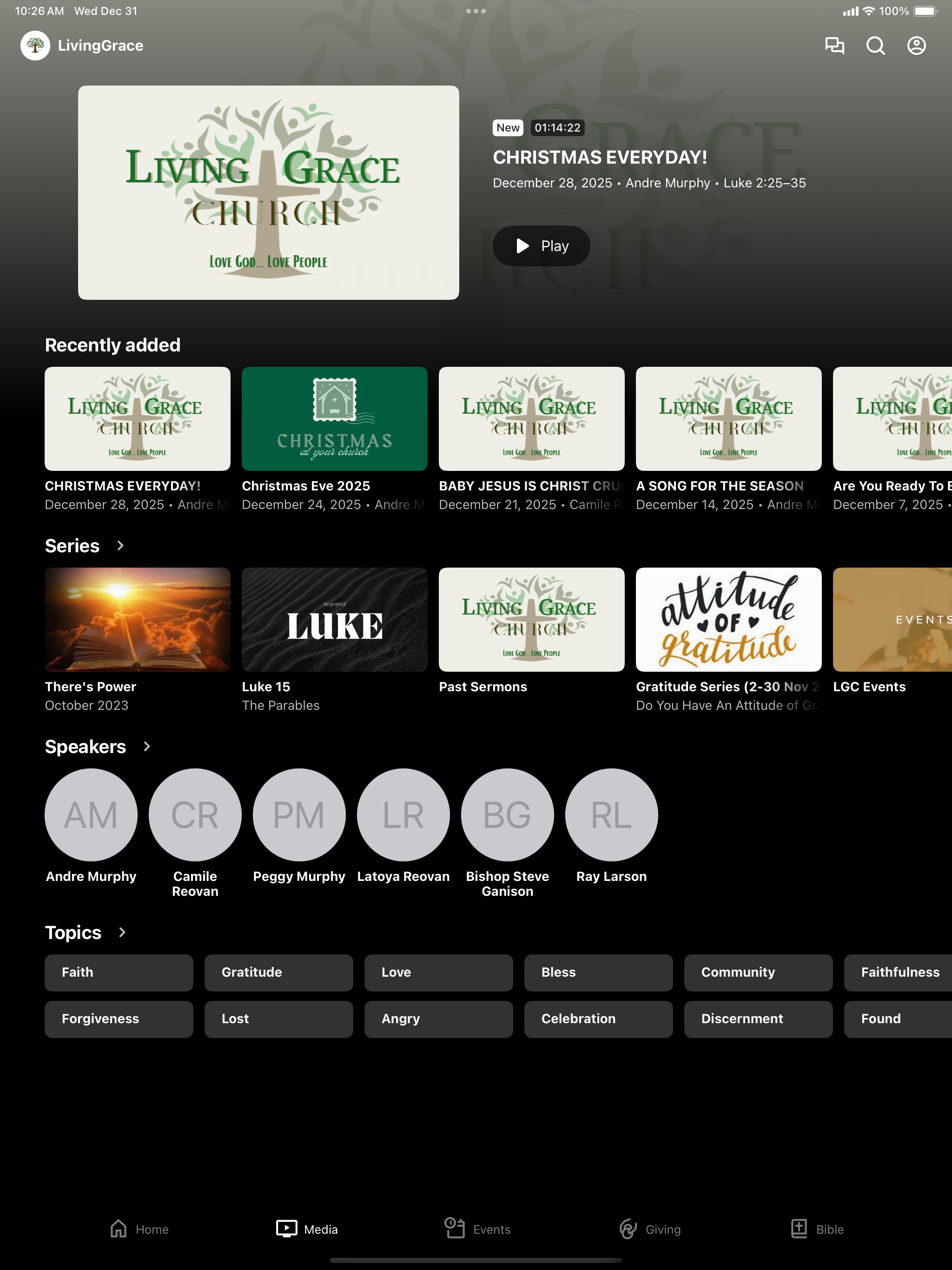Open the user profile icon
Viewport: 952px width, 1270px height.
916,46
